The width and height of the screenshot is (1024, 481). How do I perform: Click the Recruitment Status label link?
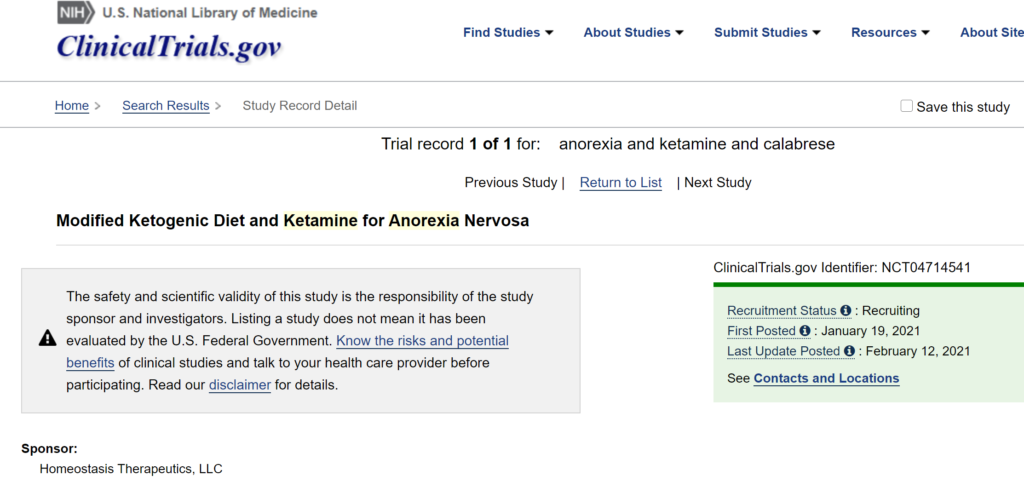click(x=782, y=311)
